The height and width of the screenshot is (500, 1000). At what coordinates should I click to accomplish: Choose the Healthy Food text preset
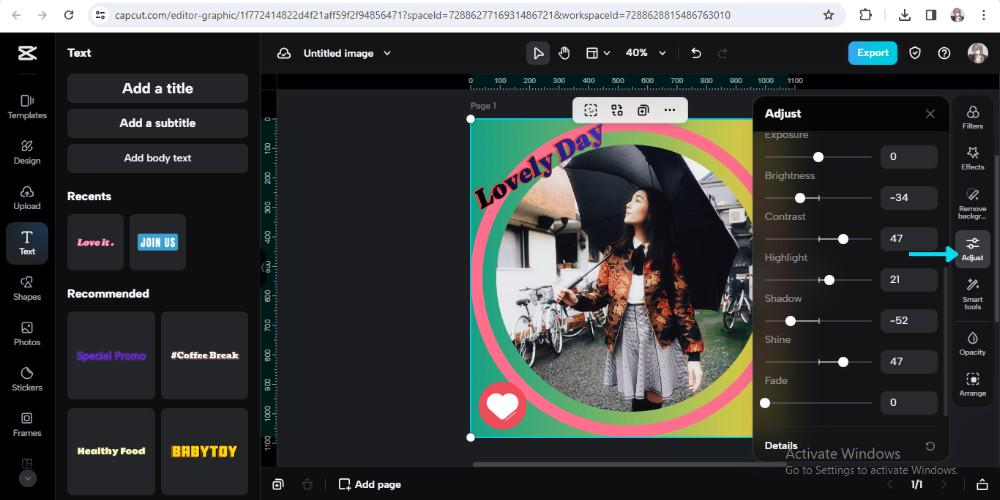pyautogui.click(x=111, y=452)
